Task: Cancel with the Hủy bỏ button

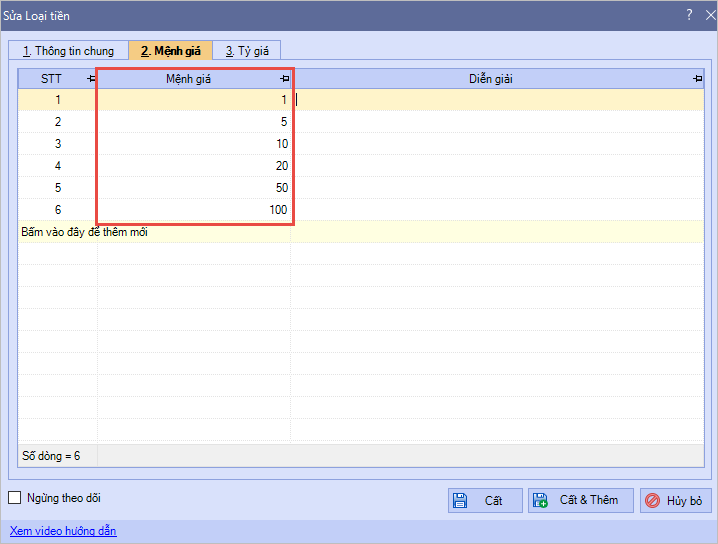Action: click(x=676, y=500)
